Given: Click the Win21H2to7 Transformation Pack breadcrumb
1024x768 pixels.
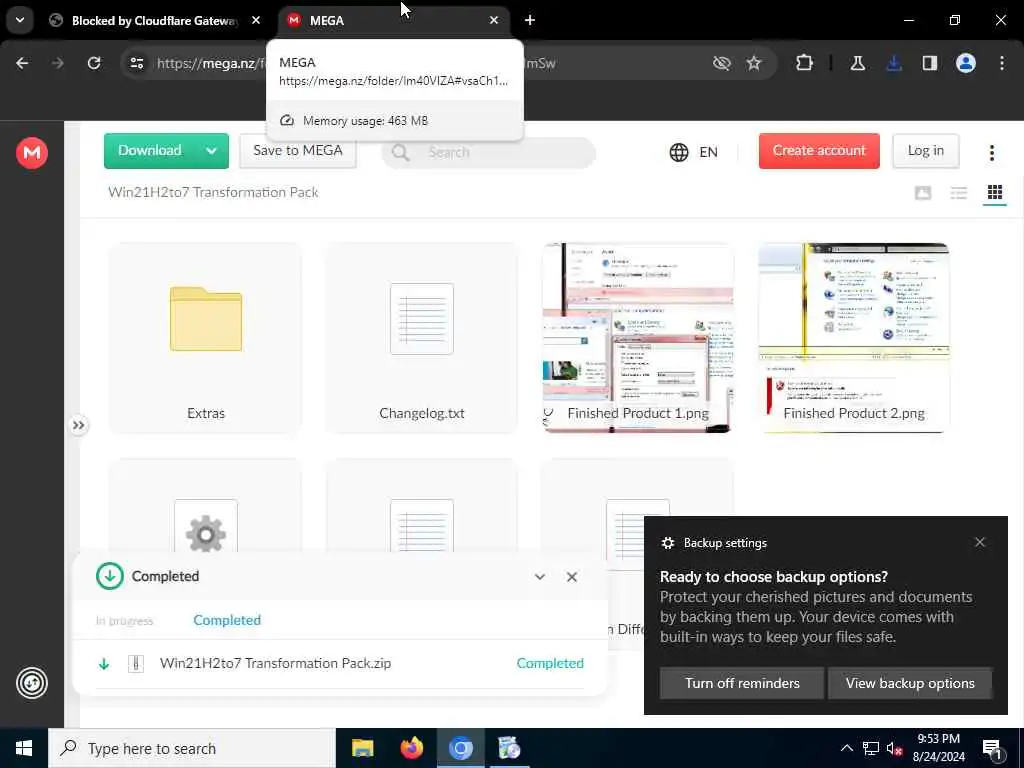Looking at the screenshot, I should (x=213, y=192).
